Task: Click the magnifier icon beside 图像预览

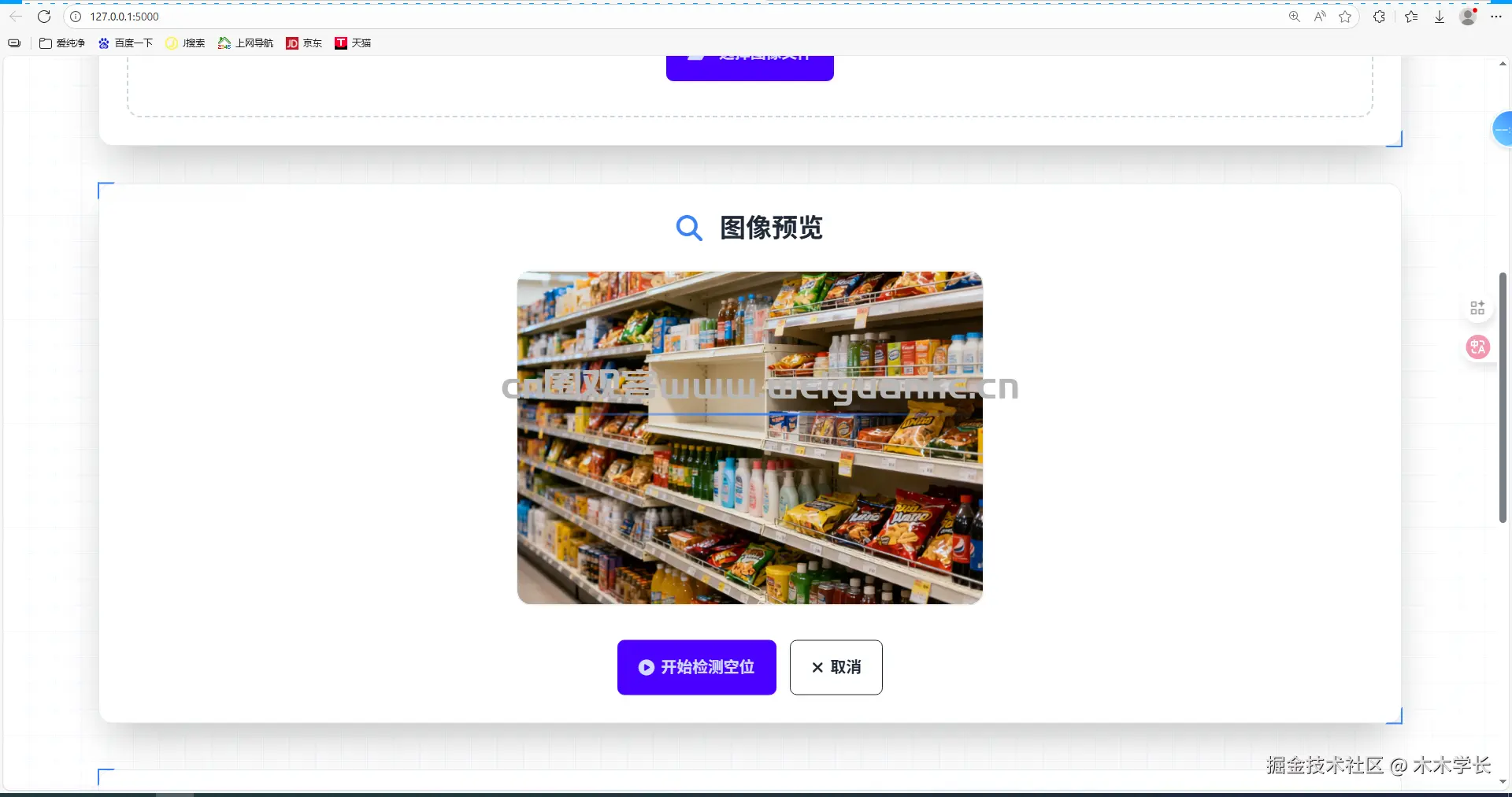Action: click(x=689, y=228)
